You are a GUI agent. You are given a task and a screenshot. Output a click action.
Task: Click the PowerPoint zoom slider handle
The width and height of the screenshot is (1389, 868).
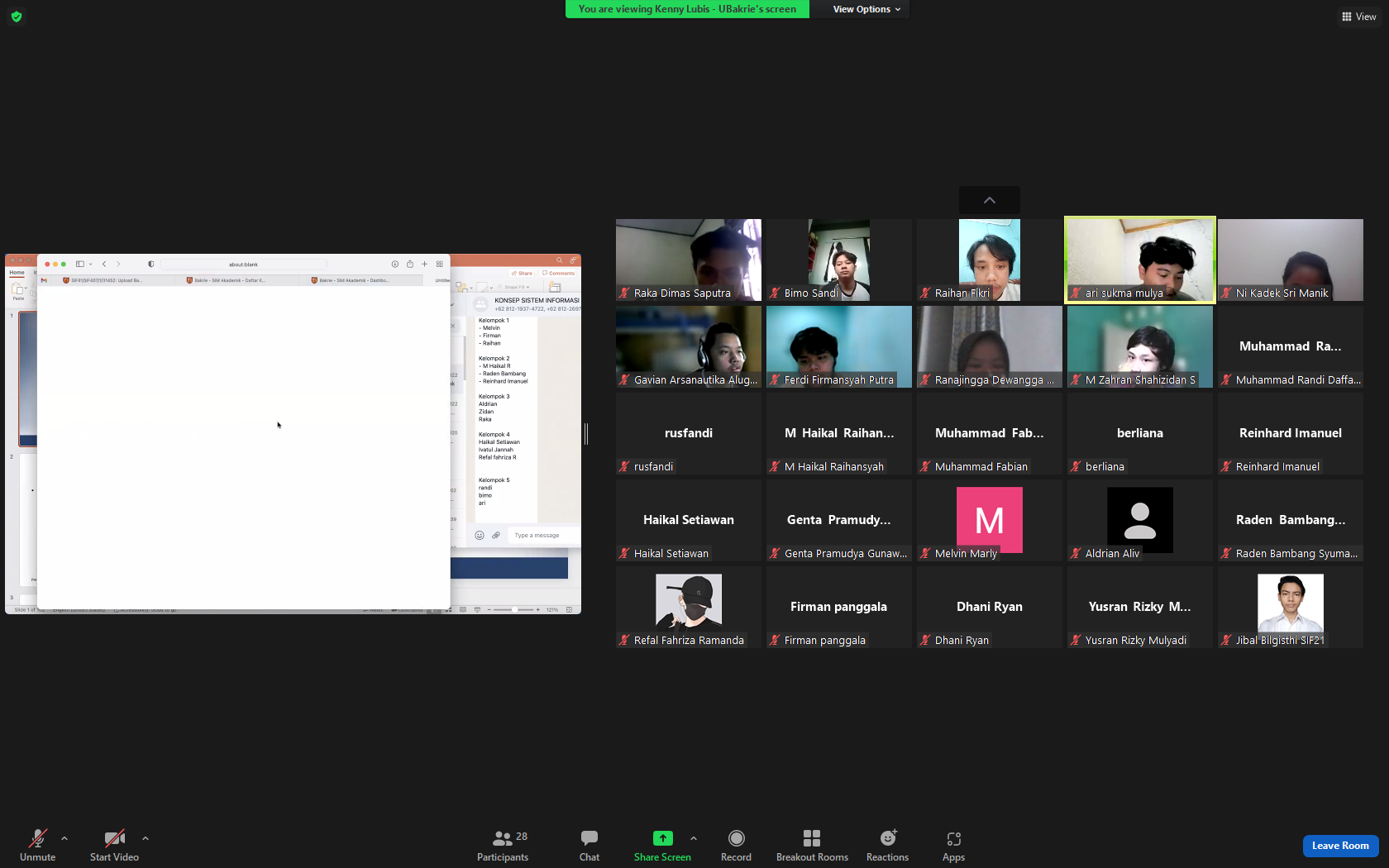click(x=514, y=610)
